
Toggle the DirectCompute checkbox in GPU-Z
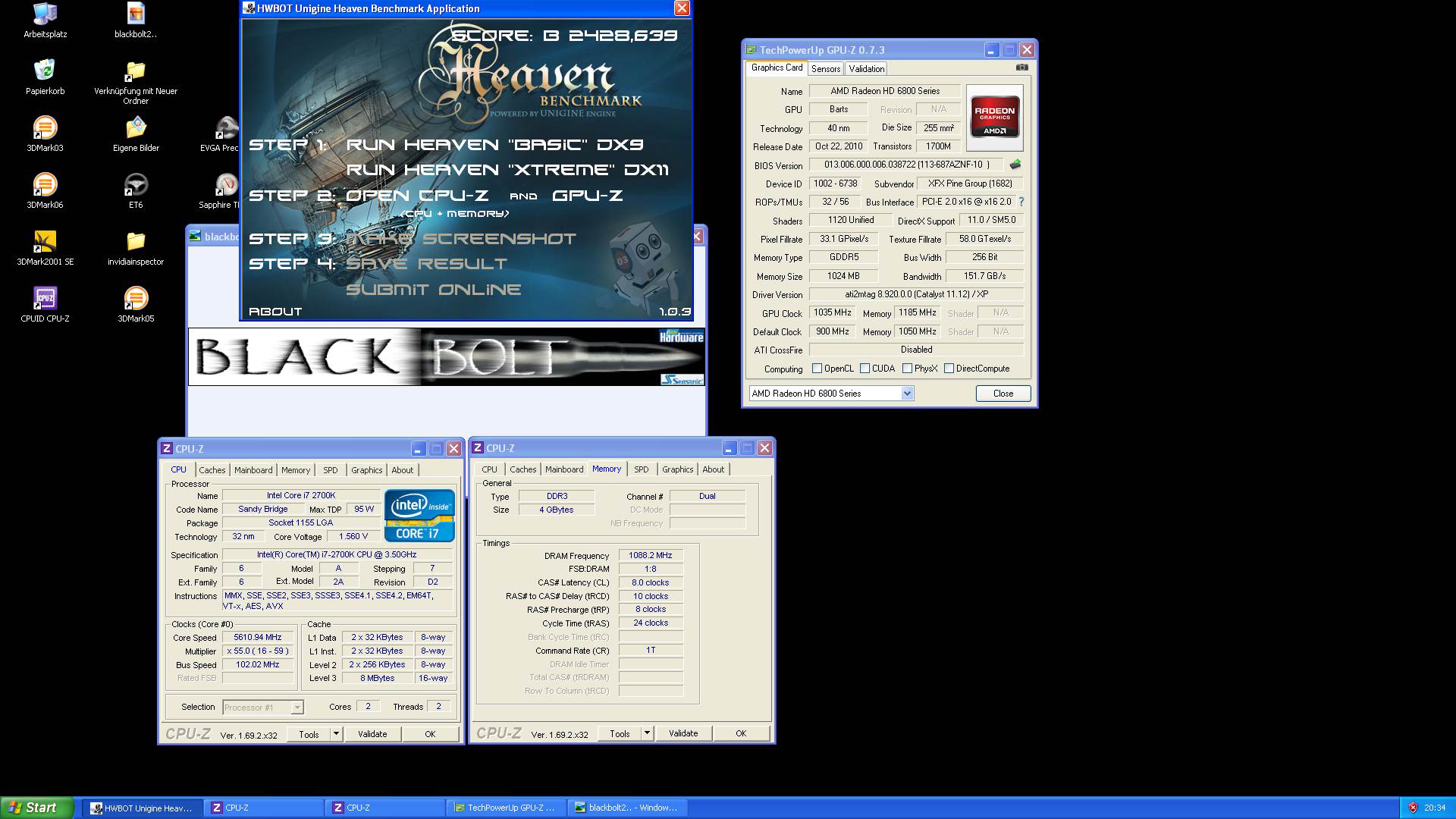[949, 369]
